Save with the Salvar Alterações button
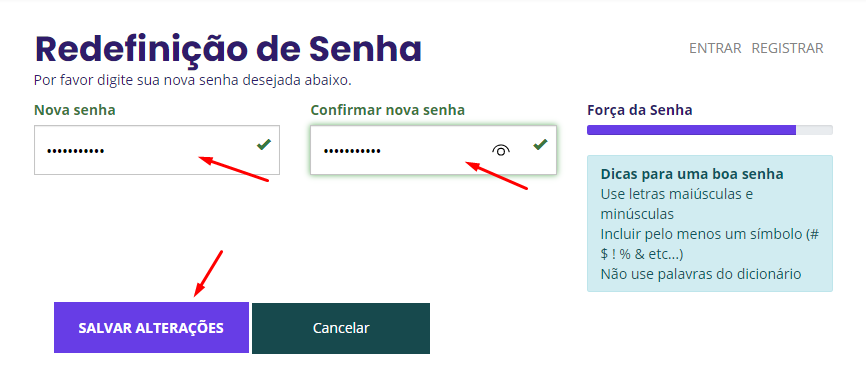Image resolution: width=866 pixels, height=392 pixels. coord(151,328)
